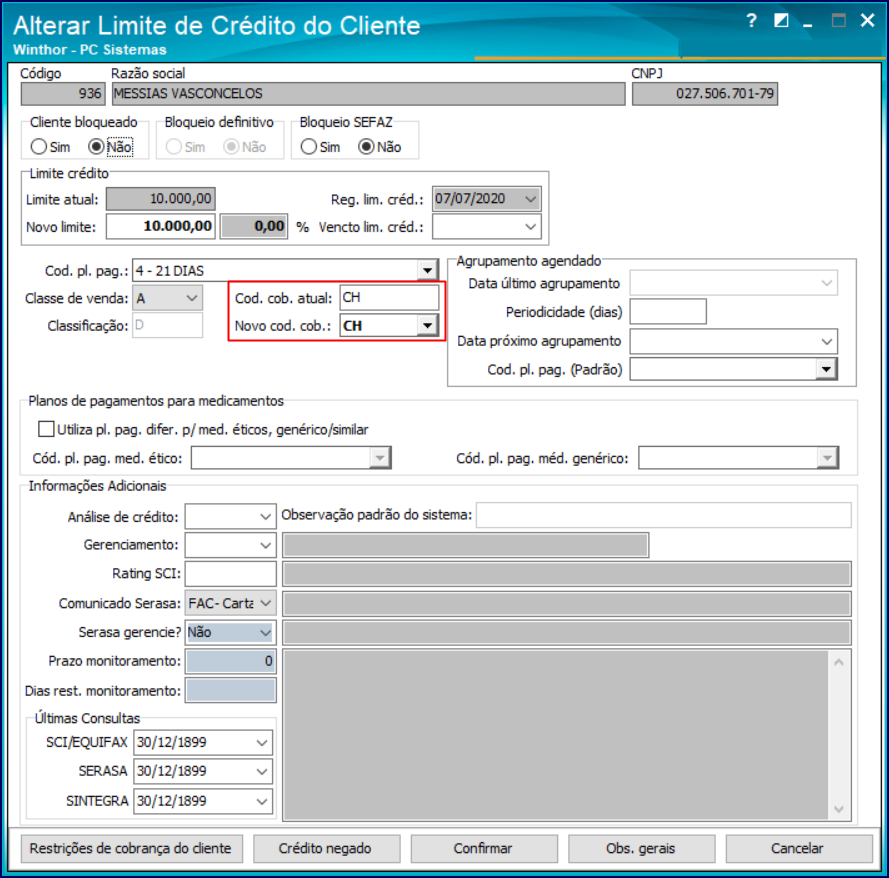Expand Novo cod. cob. dropdown arrow
Viewport: 889px width, 878px height.
pos(427,326)
